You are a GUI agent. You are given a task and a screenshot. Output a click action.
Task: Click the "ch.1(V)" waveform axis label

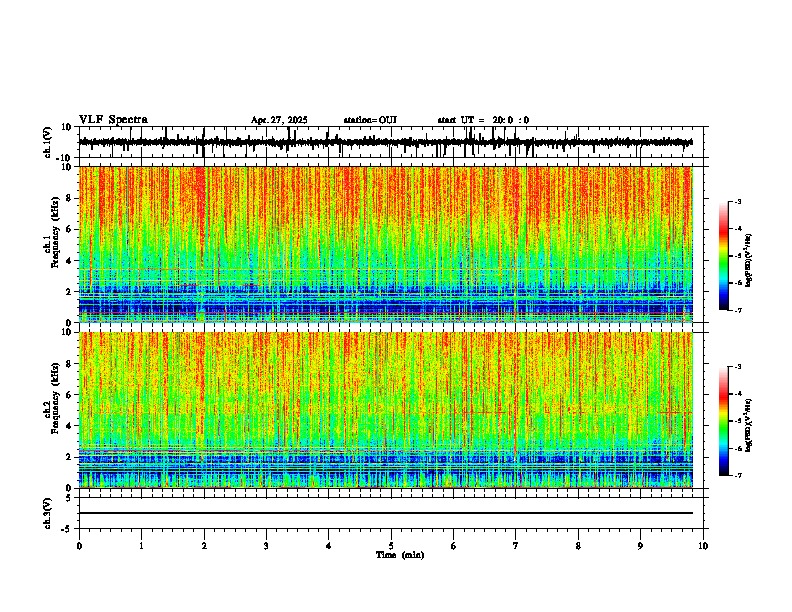coord(48,142)
